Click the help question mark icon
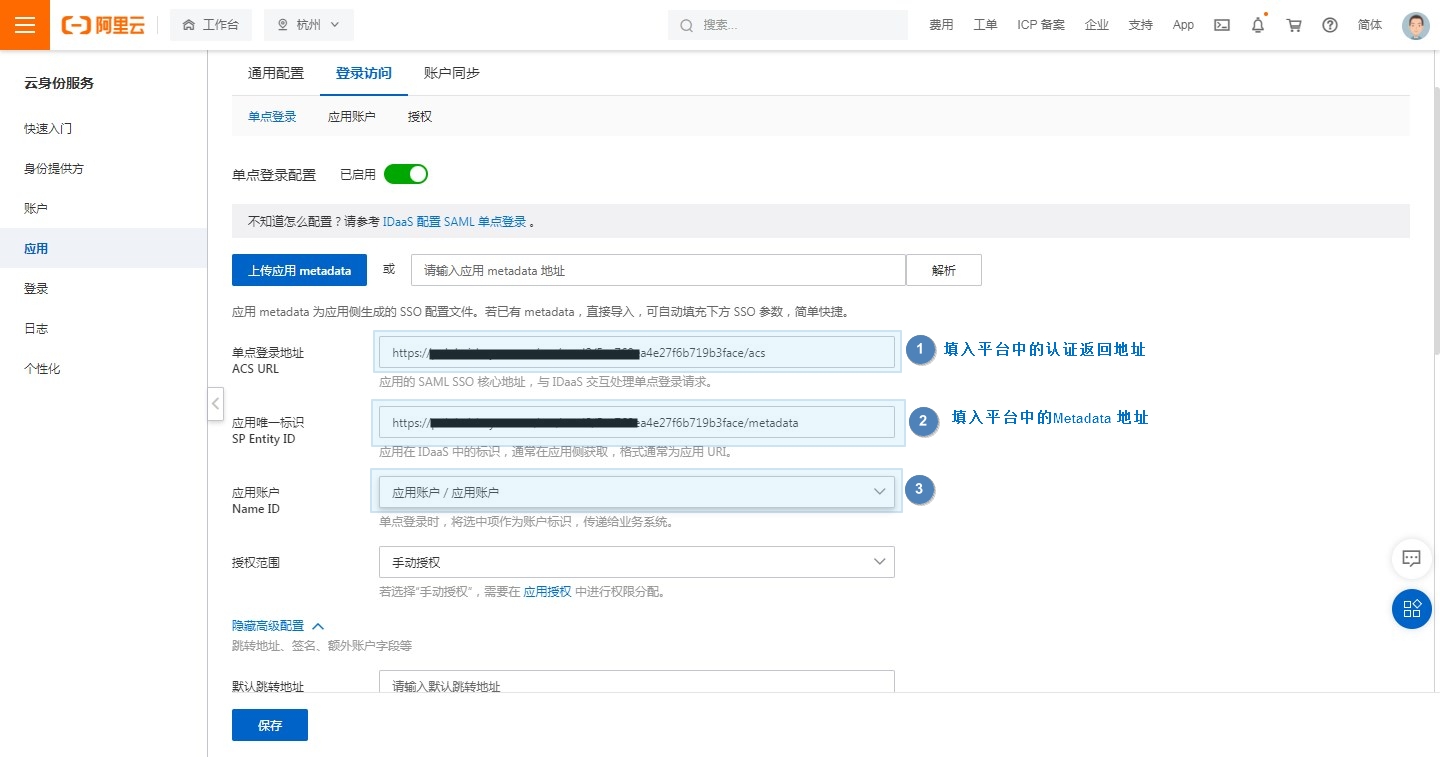 (x=1330, y=25)
